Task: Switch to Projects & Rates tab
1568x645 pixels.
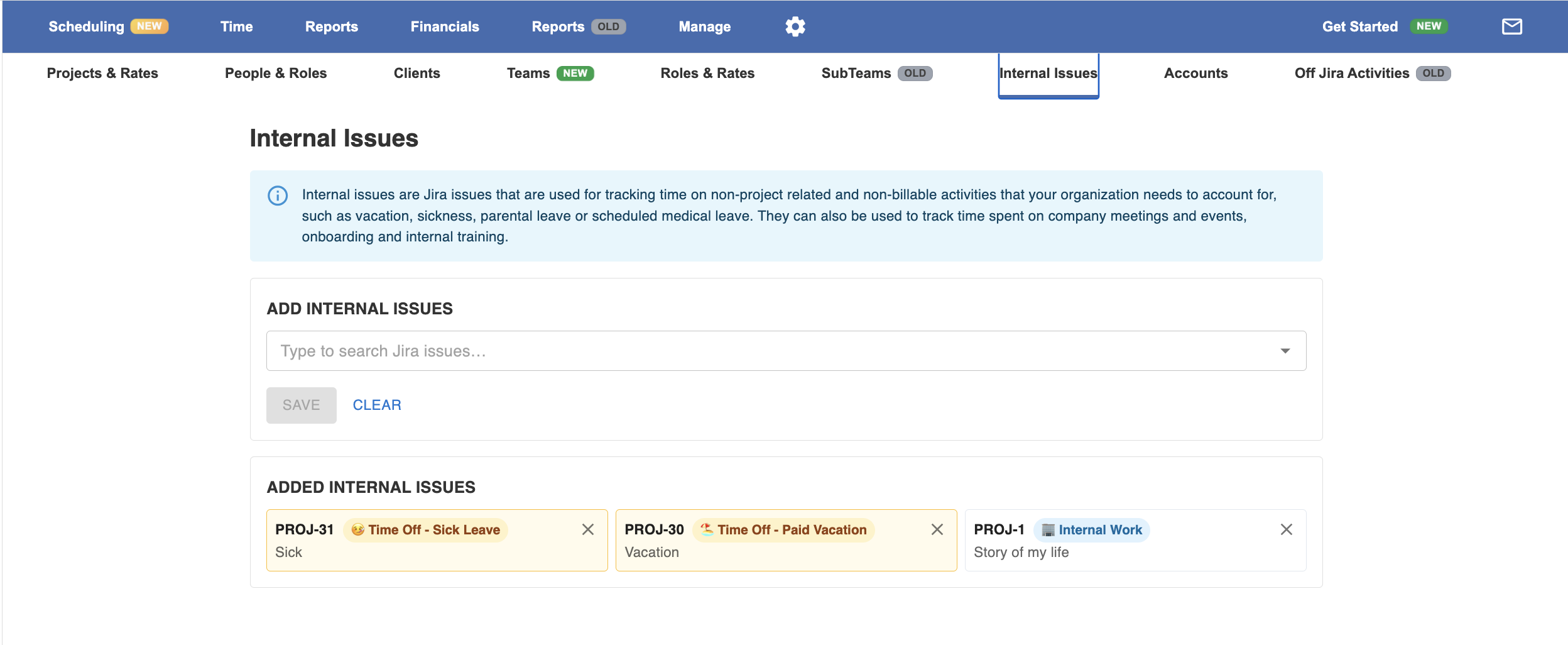Action: (x=102, y=73)
